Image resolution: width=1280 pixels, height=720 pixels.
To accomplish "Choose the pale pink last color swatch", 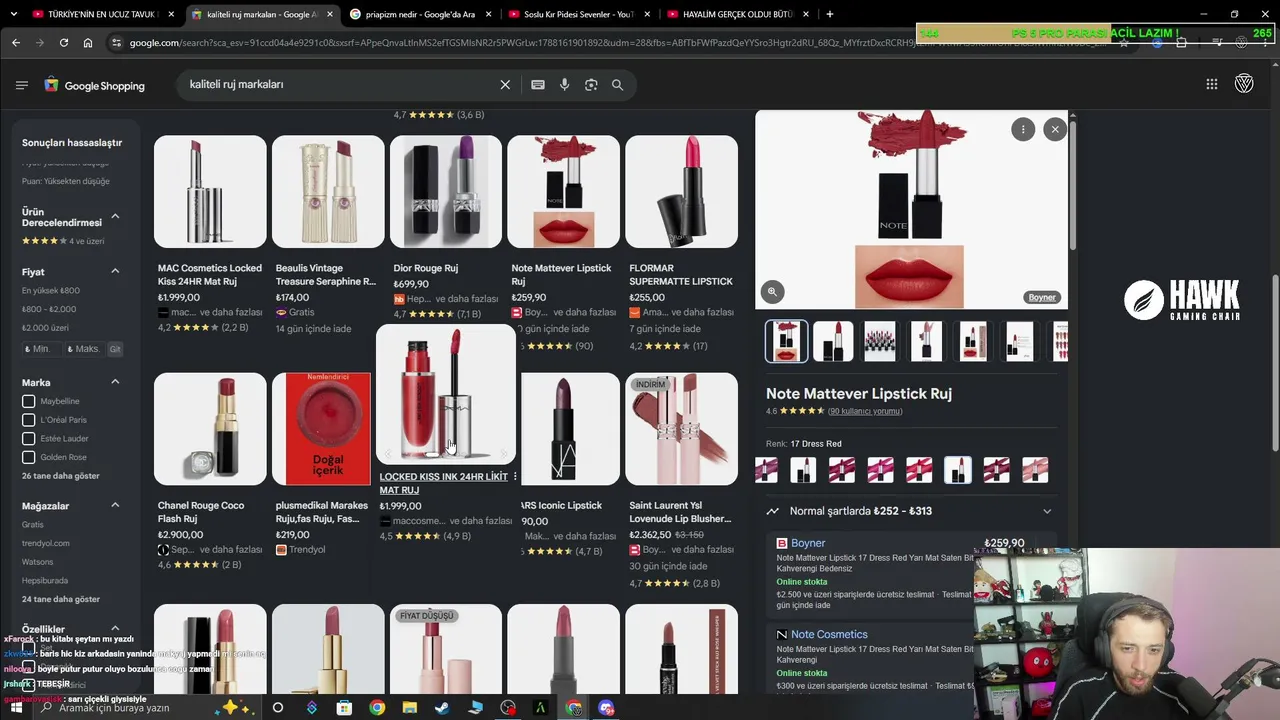I will click(1035, 469).
